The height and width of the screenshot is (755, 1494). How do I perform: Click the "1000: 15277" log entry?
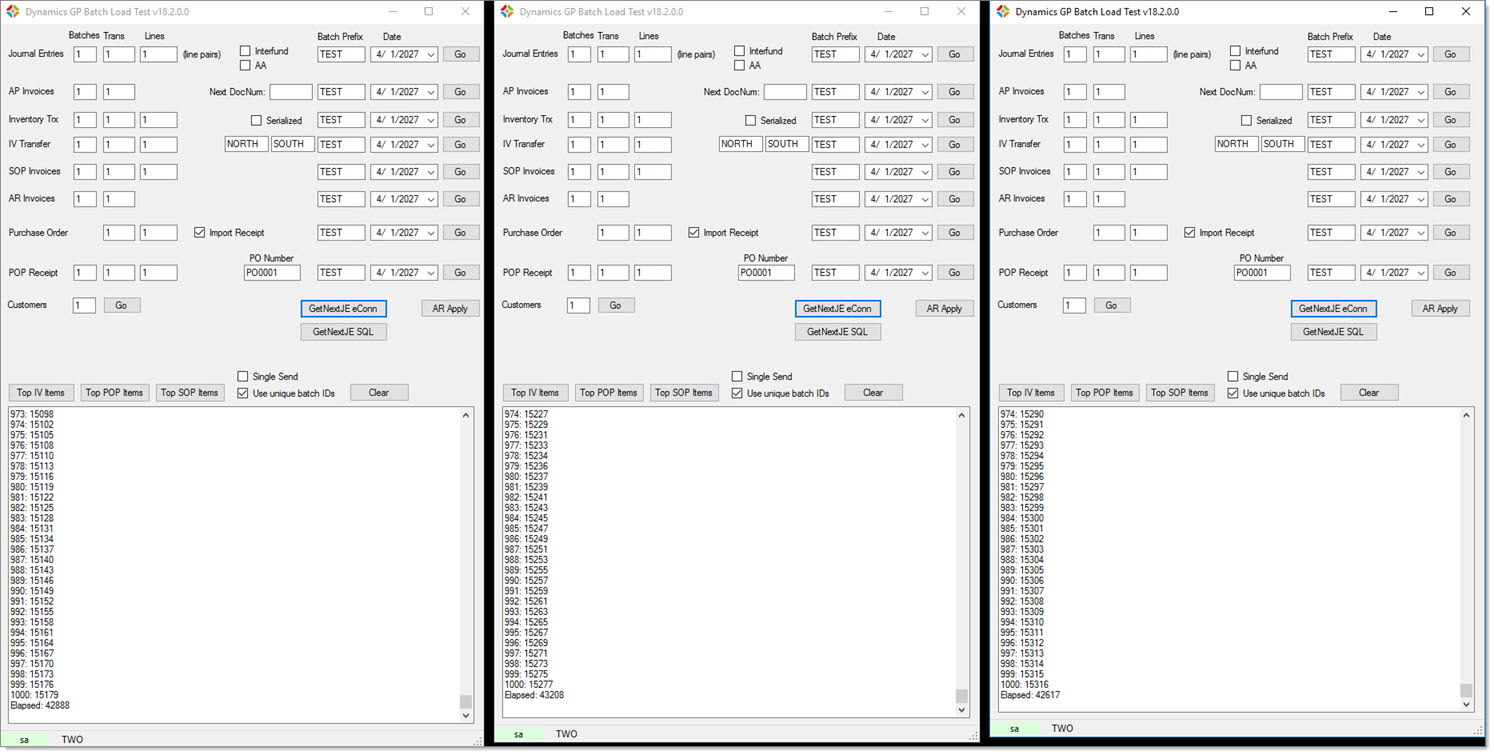coord(528,684)
